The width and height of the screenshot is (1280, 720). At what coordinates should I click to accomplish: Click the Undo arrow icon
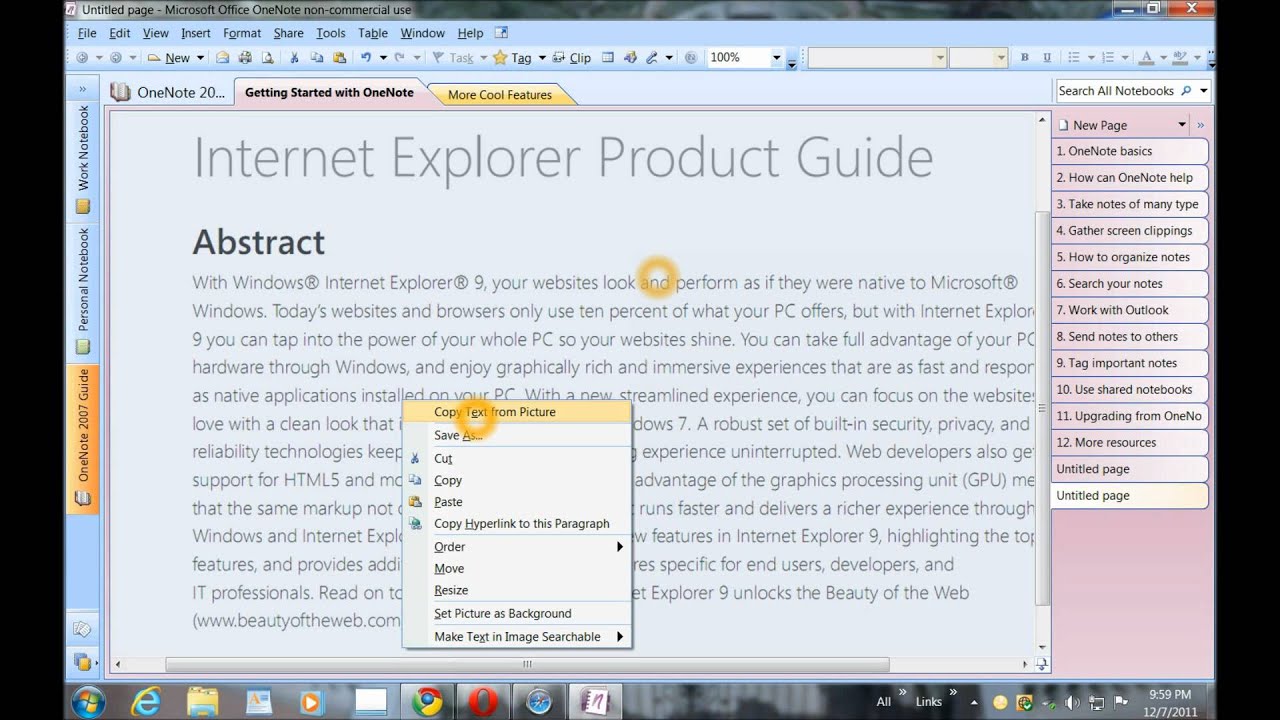click(x=366, y=58)
